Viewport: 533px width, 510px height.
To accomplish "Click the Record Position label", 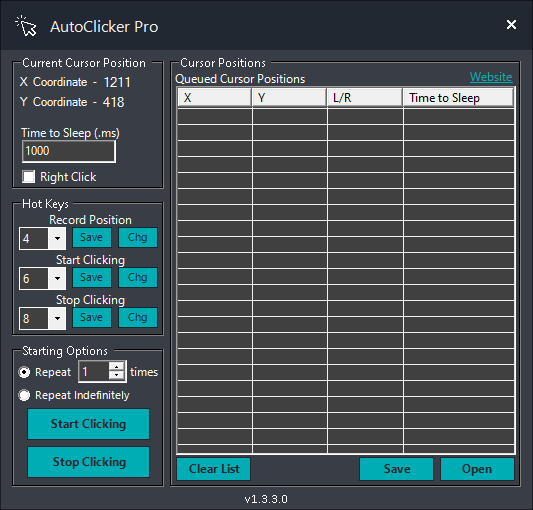I will [90, 220].
